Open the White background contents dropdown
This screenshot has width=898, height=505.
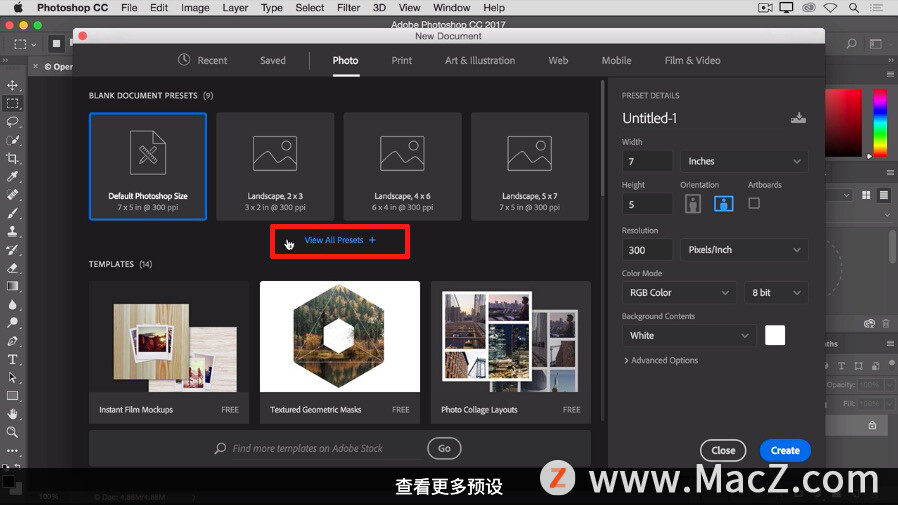click(x=689, y=336)
